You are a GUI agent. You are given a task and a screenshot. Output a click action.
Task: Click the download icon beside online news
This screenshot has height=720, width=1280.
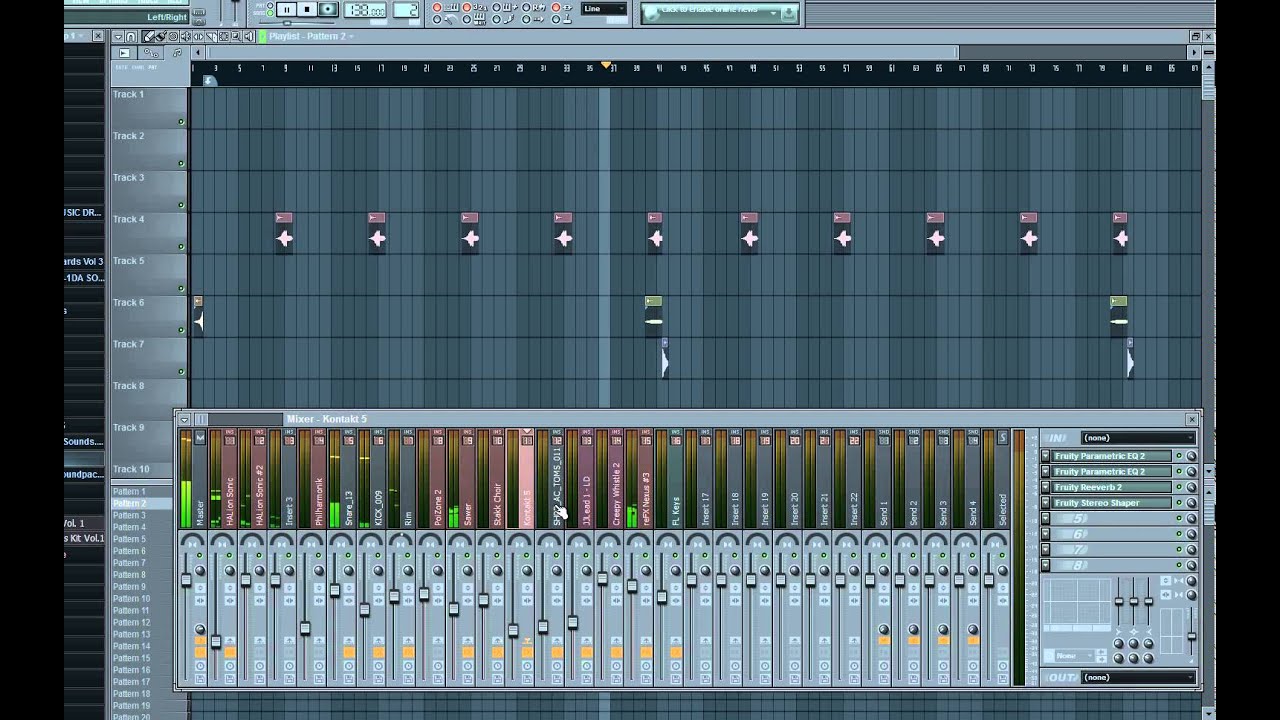coord(789,13)
